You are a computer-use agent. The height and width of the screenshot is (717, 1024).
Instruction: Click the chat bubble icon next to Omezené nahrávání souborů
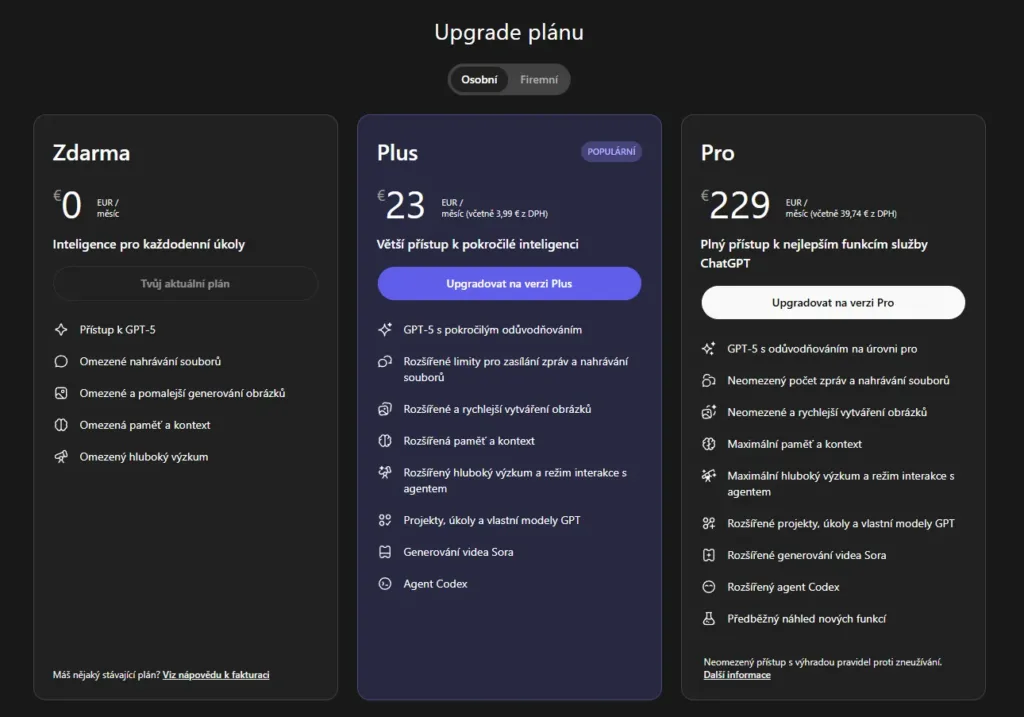click(61, 361)
